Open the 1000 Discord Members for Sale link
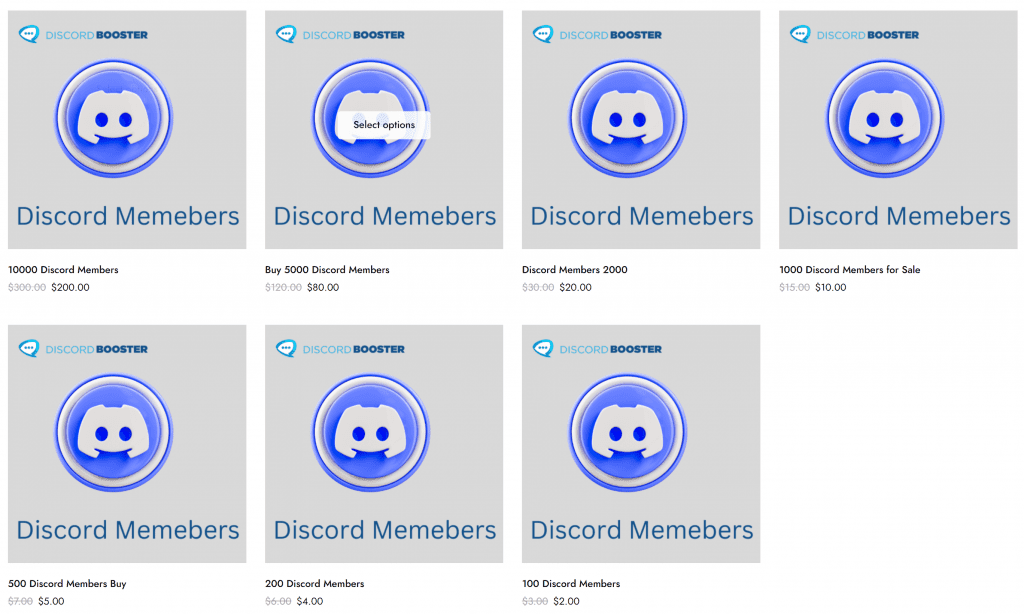The width and height of the screenshot is (1024, 614). click(850, 270)
